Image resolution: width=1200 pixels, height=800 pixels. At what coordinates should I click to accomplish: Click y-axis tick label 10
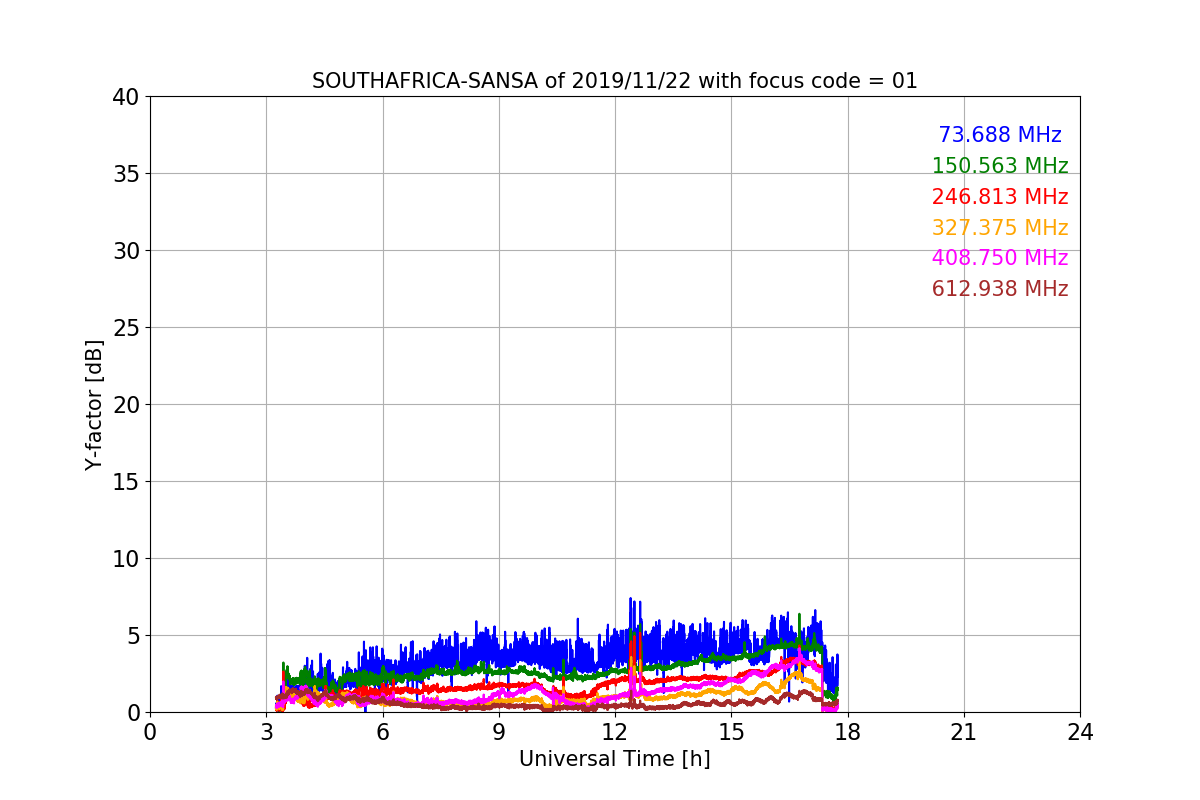pos(126,559)
